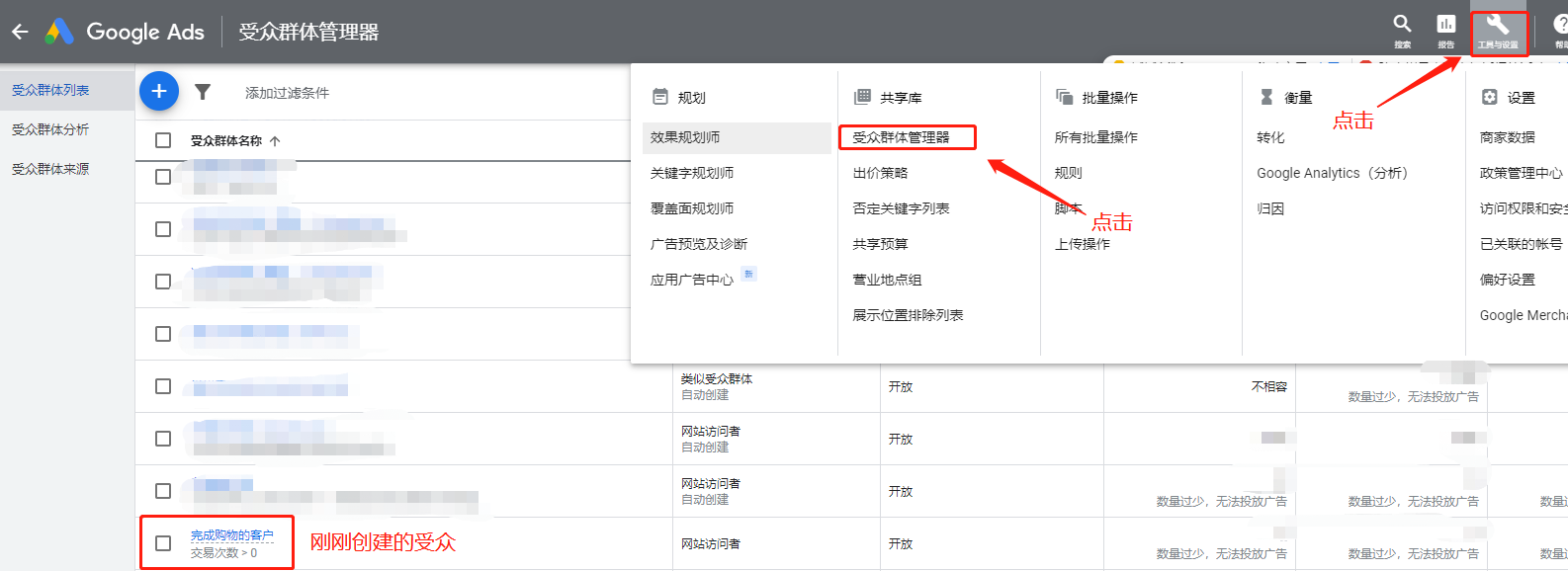
Task: Open 广告预览及诊断 menu item
Action: (699, 244)
